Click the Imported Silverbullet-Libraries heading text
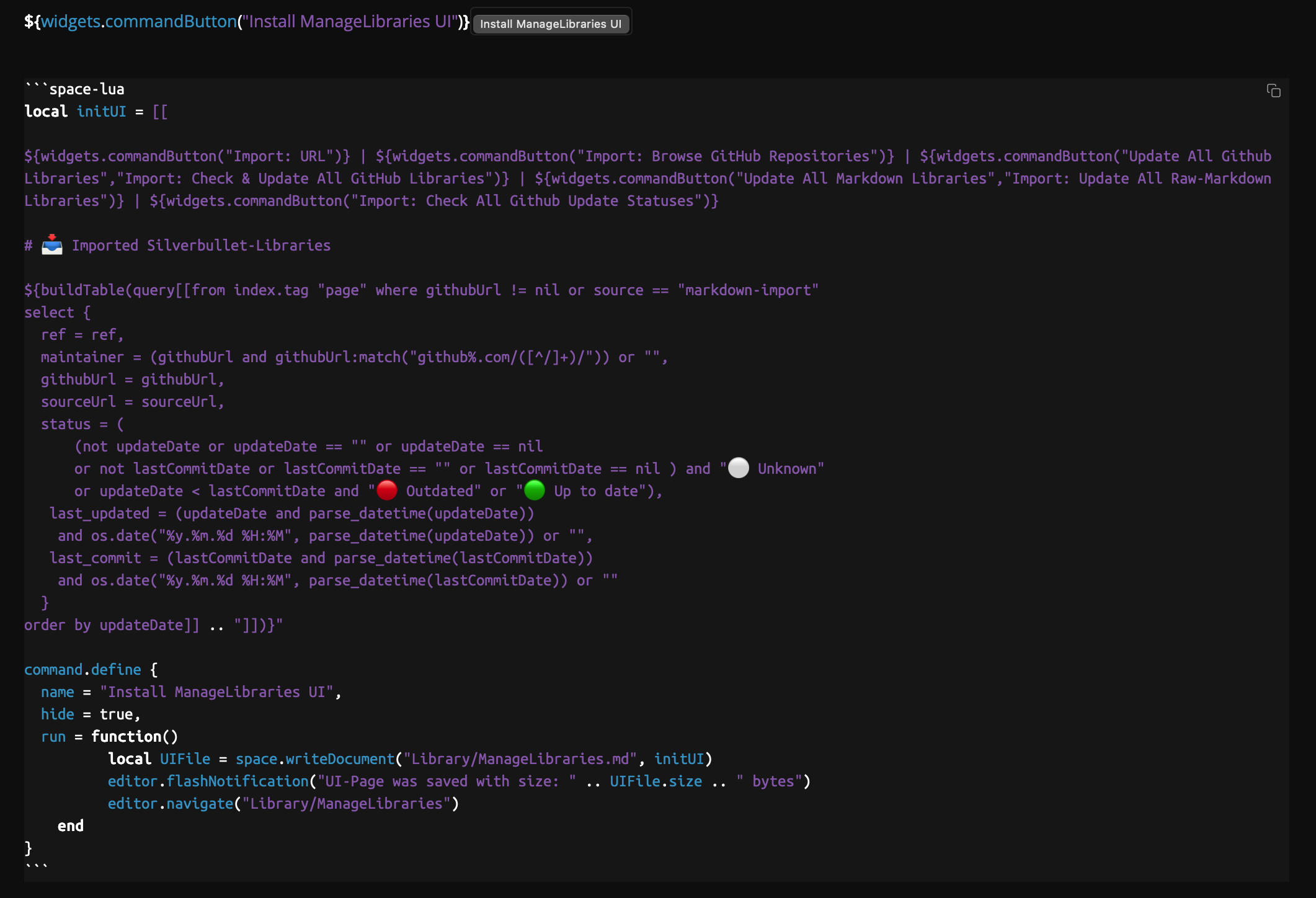The height and width of the screenshot is (898, 1316). [x=201, y=246]
